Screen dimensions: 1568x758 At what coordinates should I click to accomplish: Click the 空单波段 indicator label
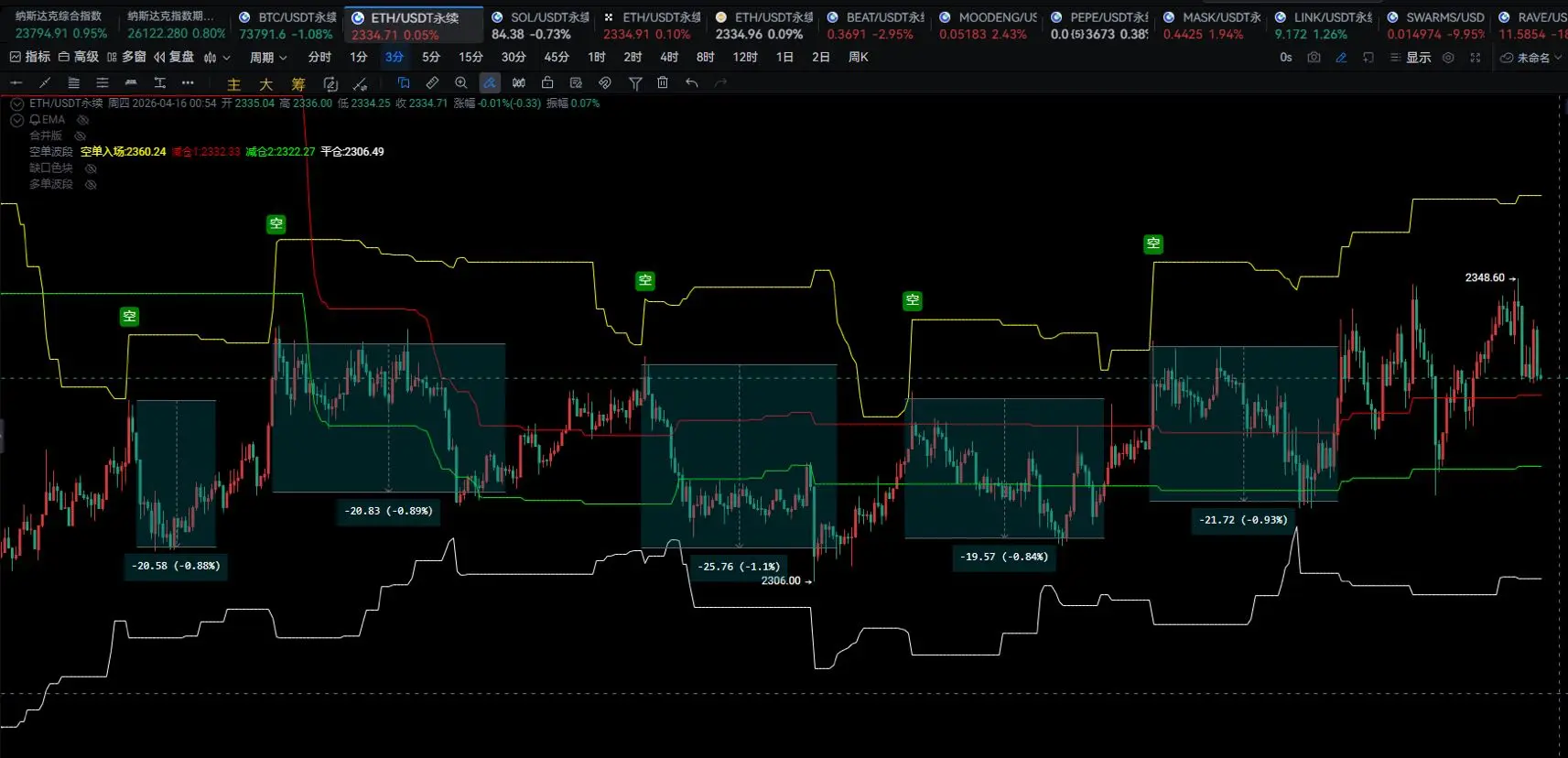(51, 152)
